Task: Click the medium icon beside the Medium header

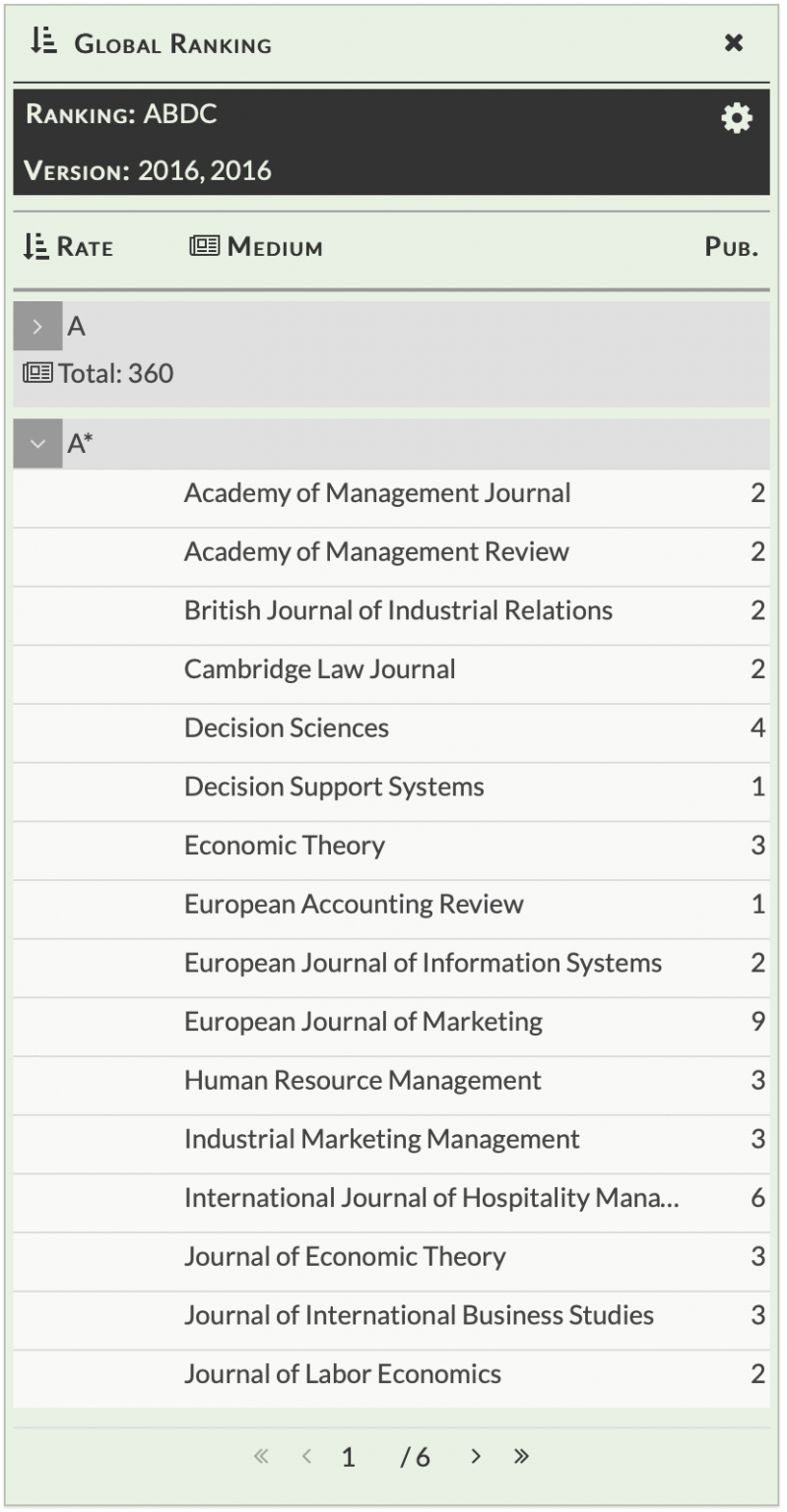Action: click(205, 246)
